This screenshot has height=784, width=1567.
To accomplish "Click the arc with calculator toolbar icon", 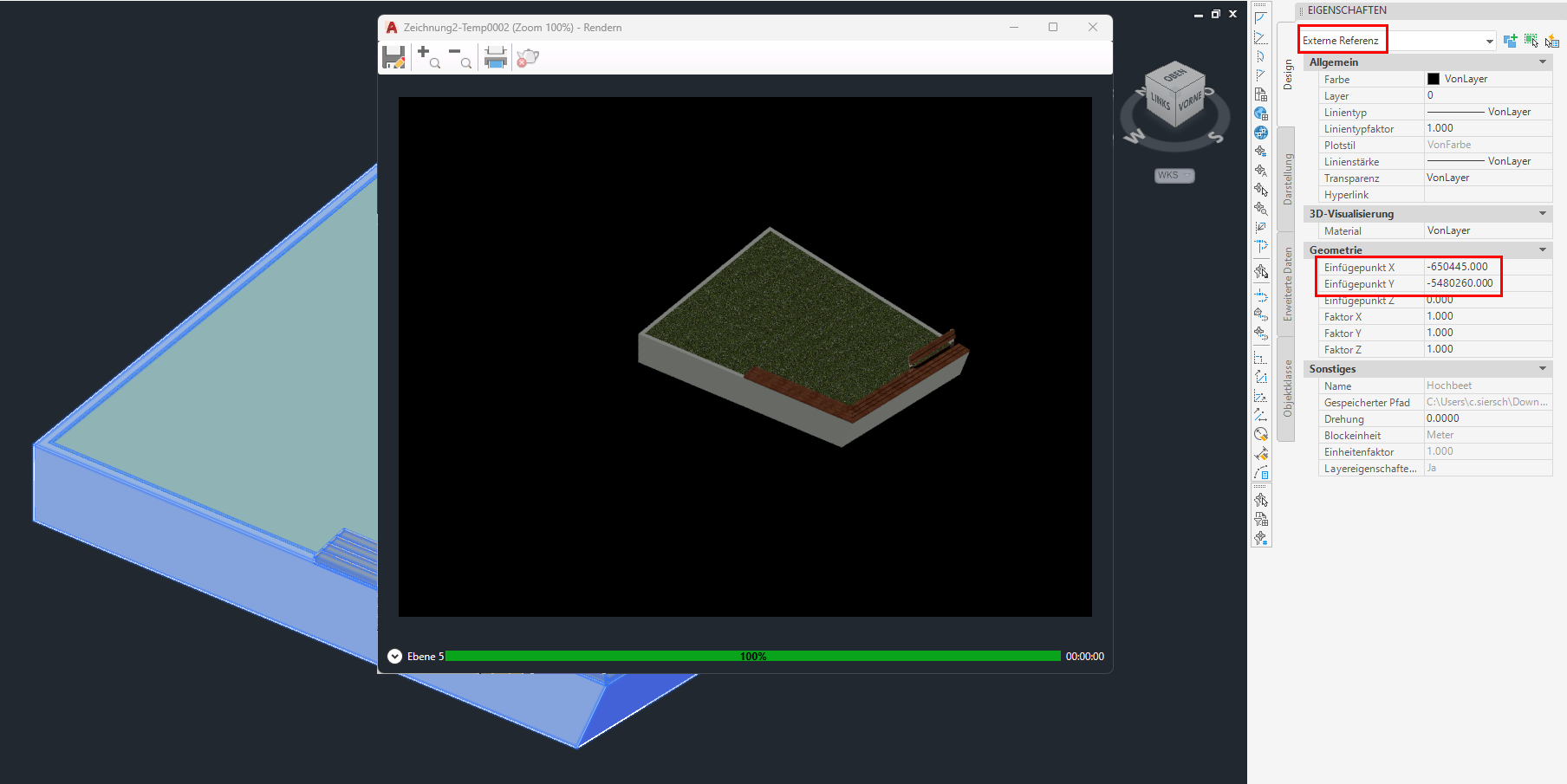I will coord(1261,472).
